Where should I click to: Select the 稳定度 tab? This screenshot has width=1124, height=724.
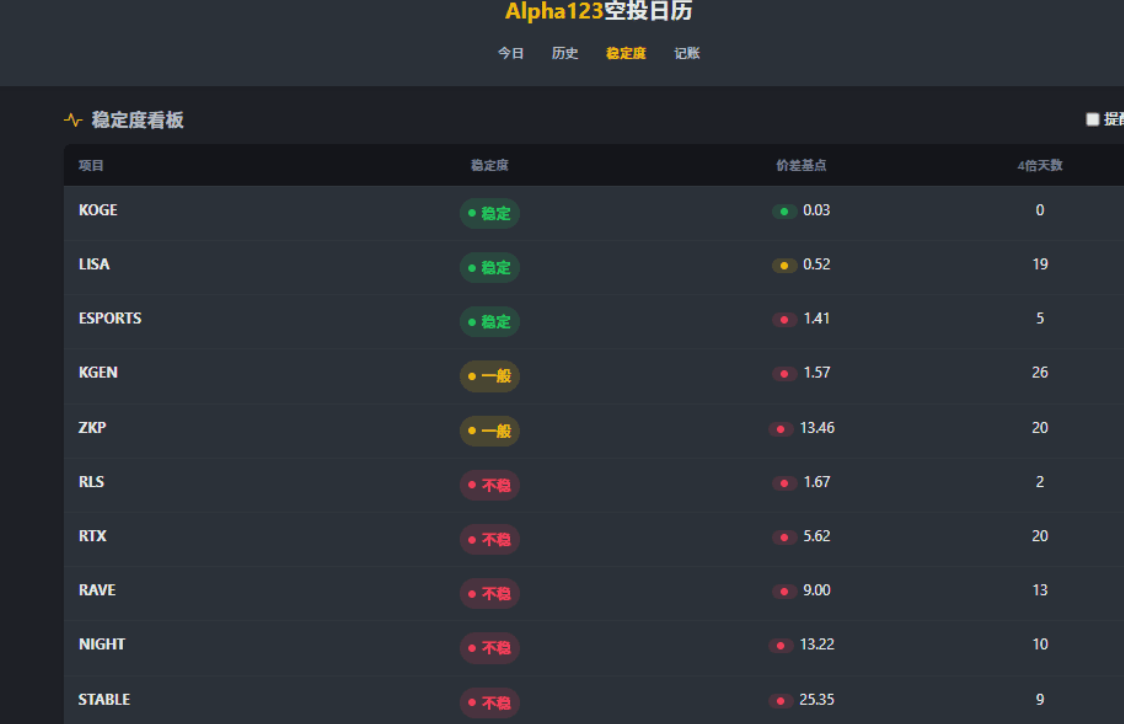click(626, 54)
